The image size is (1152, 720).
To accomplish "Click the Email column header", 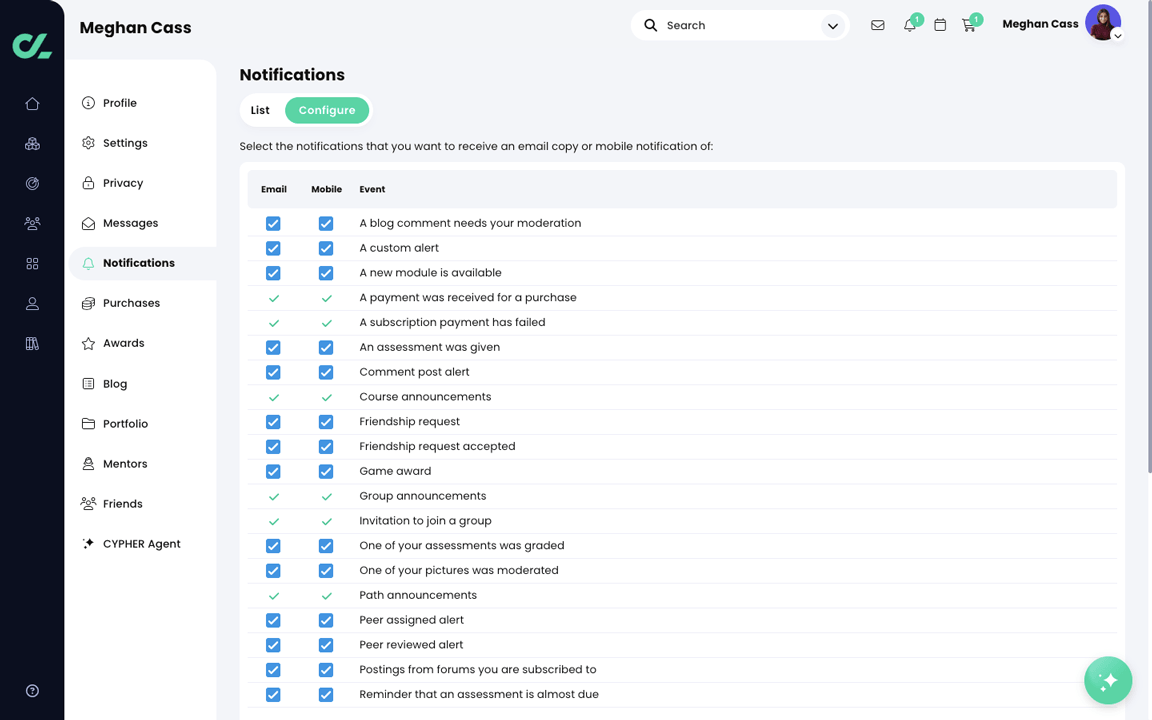I will click(x=273, y=190).
